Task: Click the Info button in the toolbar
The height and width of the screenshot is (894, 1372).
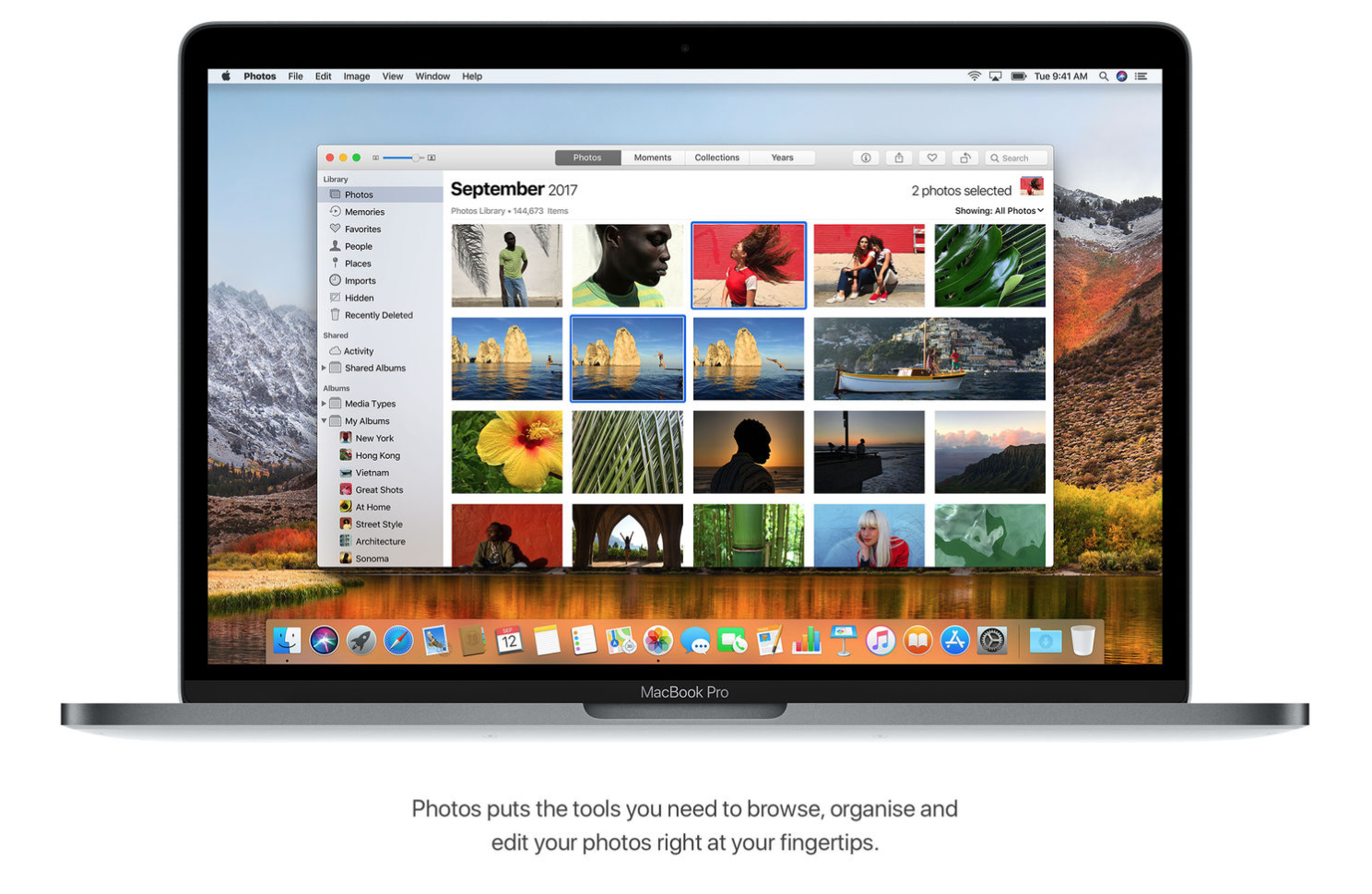Action: (865, 158)
